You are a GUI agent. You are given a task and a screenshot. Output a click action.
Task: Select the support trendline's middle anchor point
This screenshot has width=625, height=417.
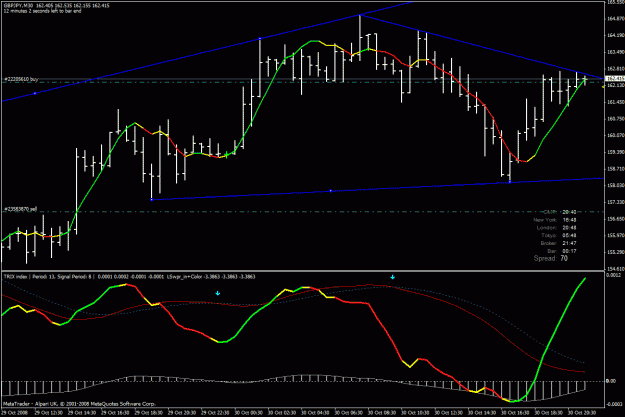click(330, 191)
